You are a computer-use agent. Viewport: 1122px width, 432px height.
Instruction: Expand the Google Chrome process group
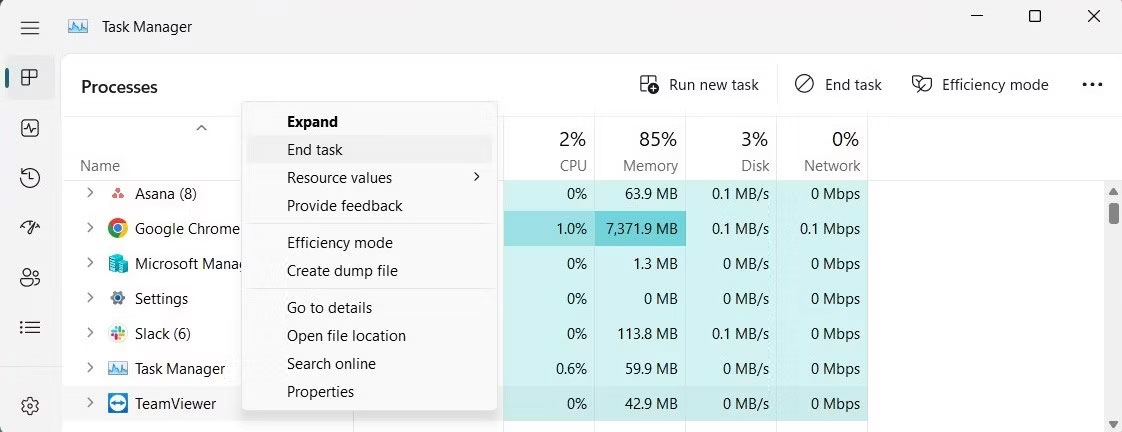(x=90, y=227)
